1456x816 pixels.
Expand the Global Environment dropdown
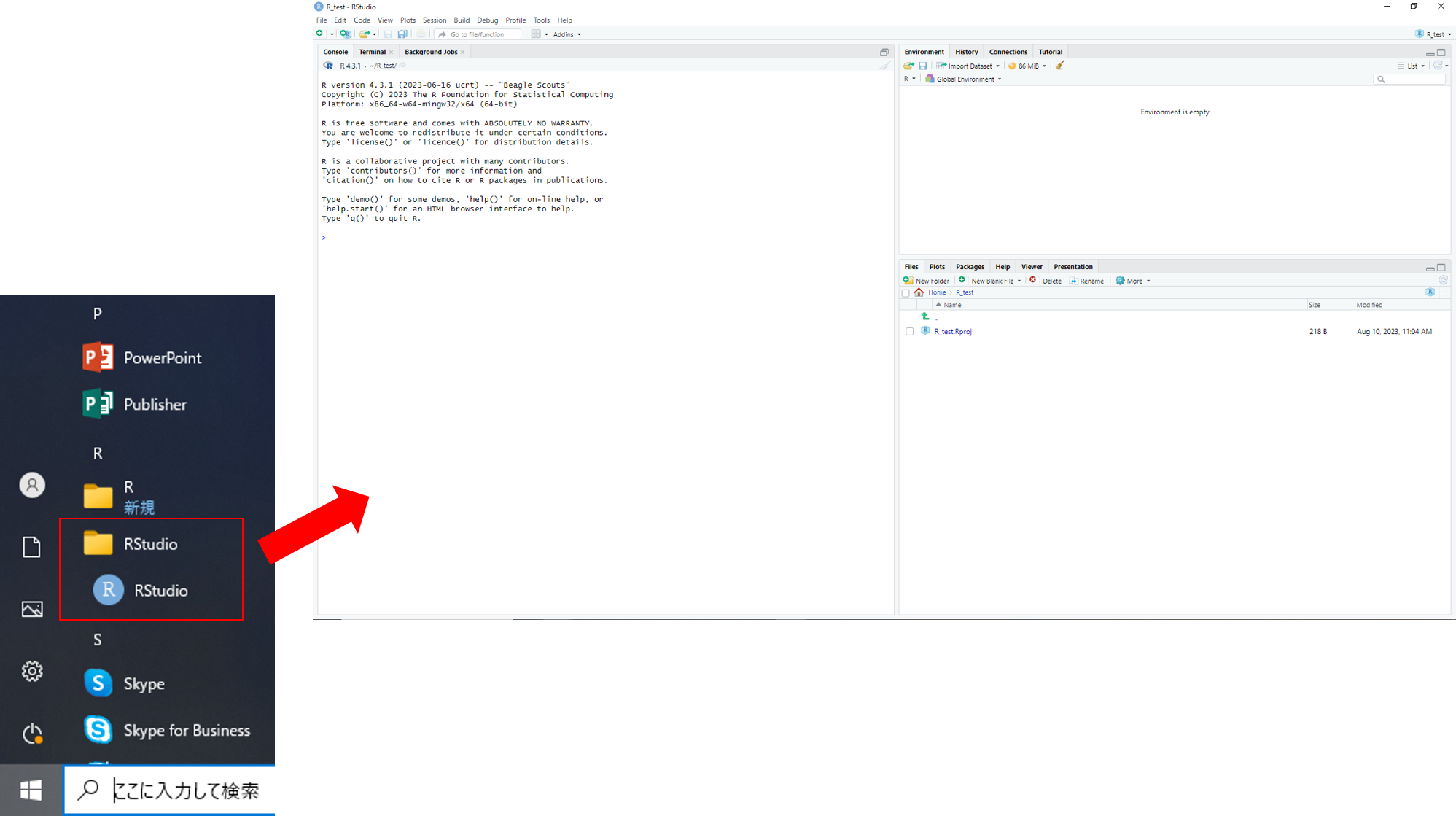pos(965,79)
